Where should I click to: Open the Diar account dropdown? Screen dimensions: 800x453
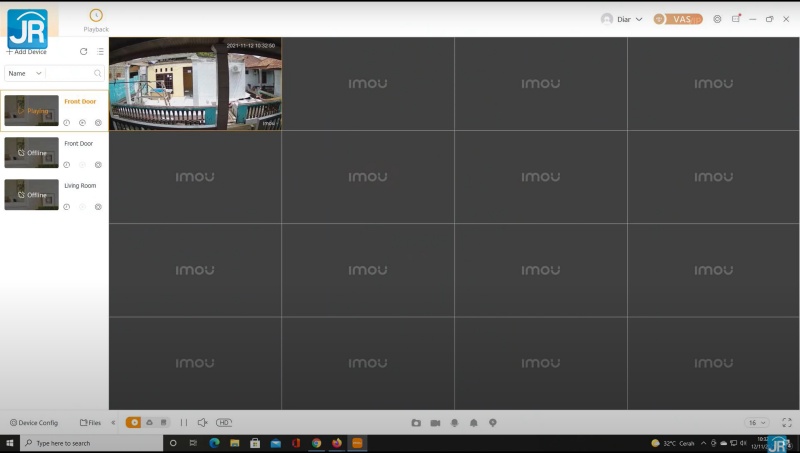coord(622,19)
